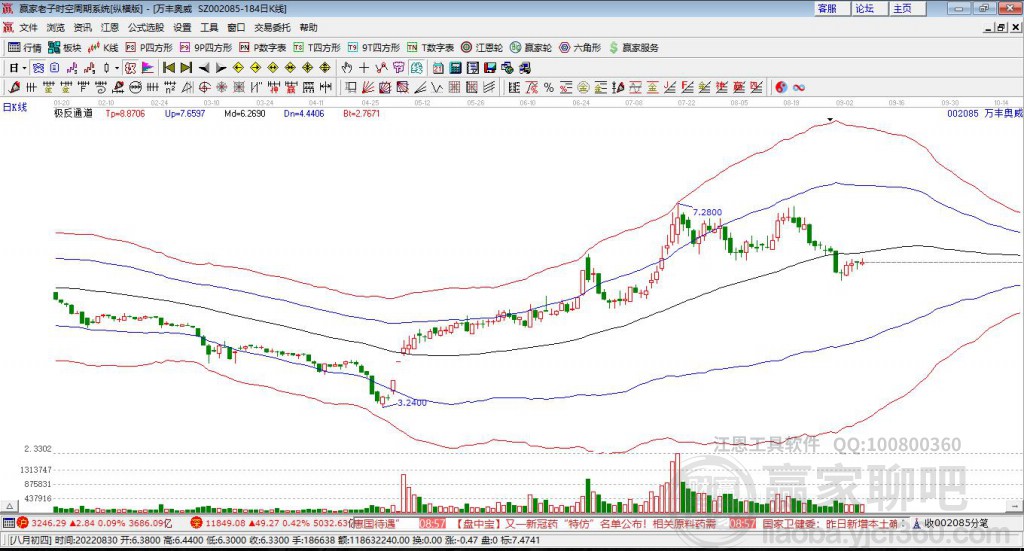Click the Md=6.2690 value
1024x551 pixels.
tap(245, 113)
